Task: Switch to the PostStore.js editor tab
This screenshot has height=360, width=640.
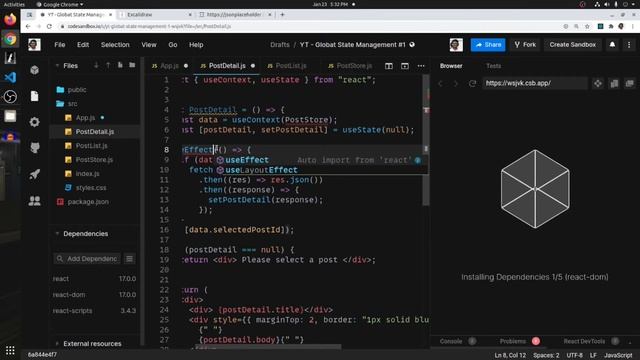Action: click(354, 66)
